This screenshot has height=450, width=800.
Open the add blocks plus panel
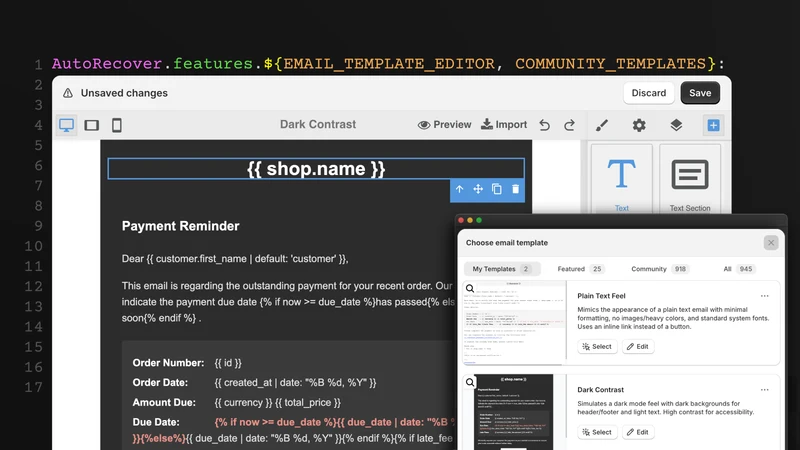(713, 125)
